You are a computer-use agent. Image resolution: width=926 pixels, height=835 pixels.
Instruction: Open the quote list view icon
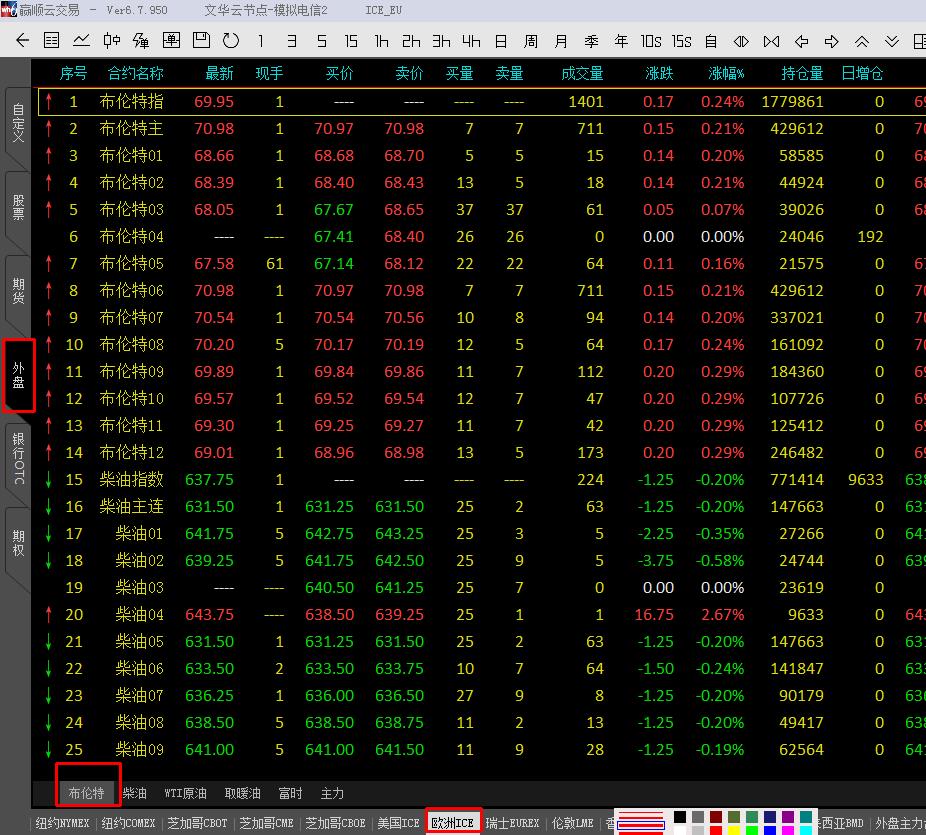coord(52,41)
